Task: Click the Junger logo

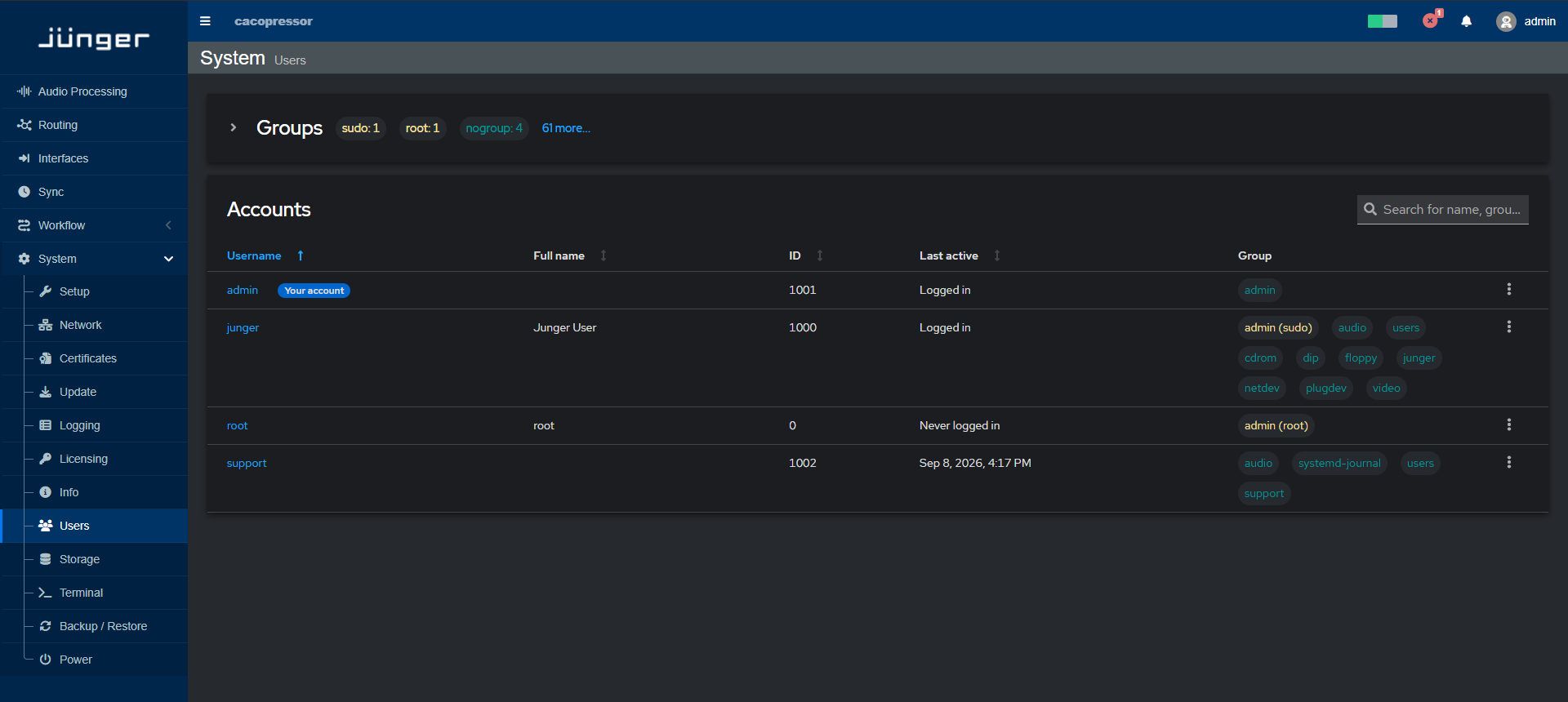Action: [x=94, y=38]
